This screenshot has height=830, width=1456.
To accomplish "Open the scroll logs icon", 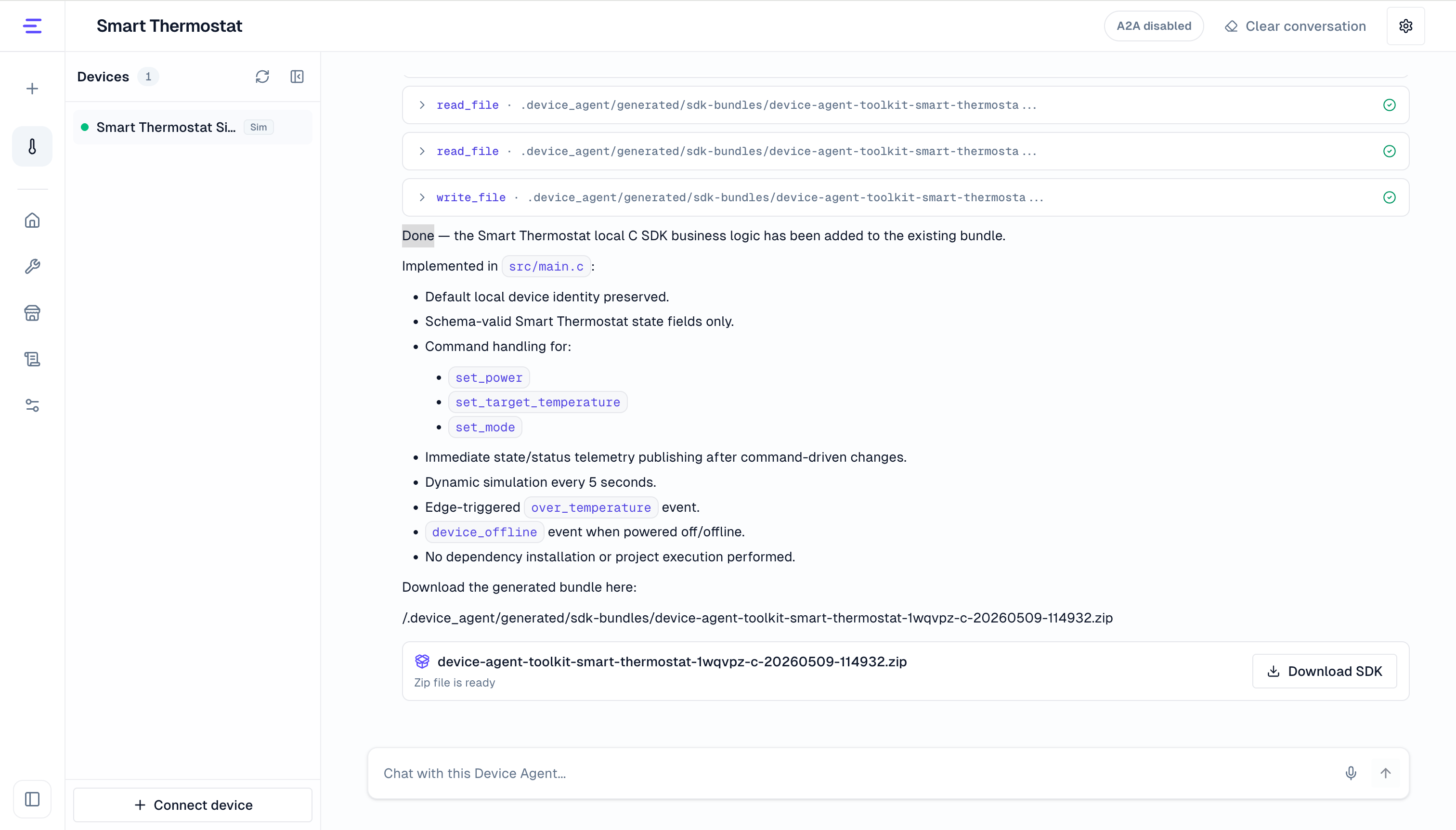I will [x=32, y=359].
